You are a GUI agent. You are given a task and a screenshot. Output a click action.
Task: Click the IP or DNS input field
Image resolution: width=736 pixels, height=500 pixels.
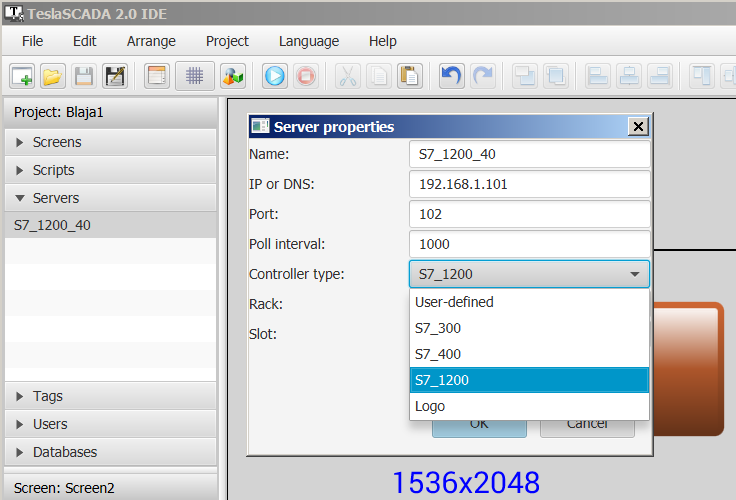coord(529,184)
